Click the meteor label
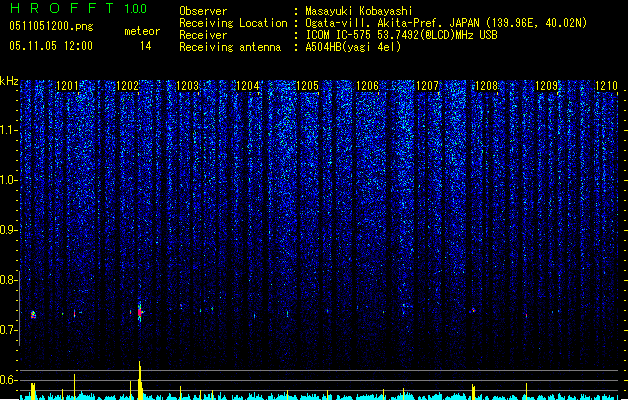This screenshot has width=629, height=400. (x=142, y=31)
